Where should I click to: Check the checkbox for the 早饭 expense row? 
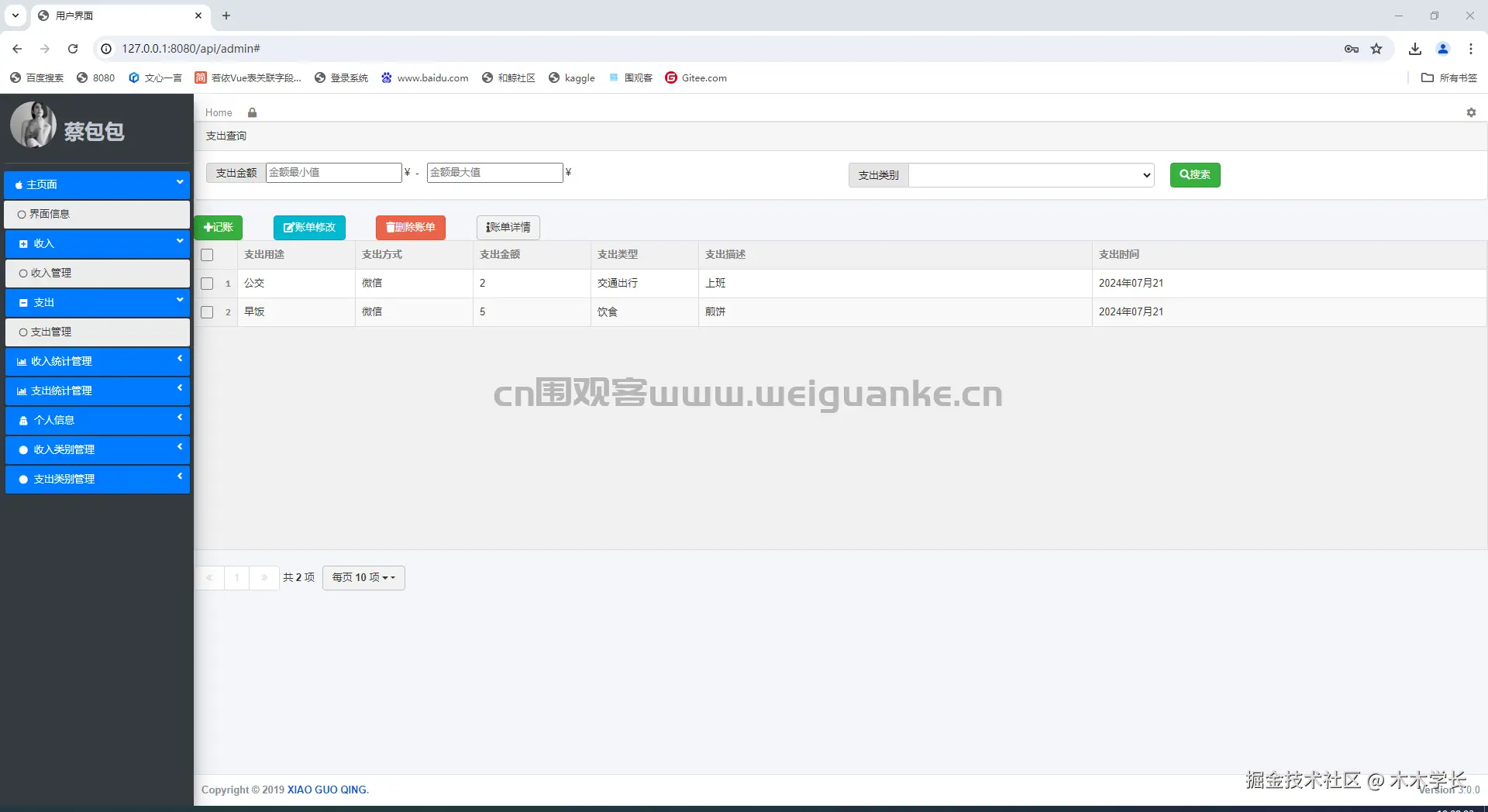[206, 312]
